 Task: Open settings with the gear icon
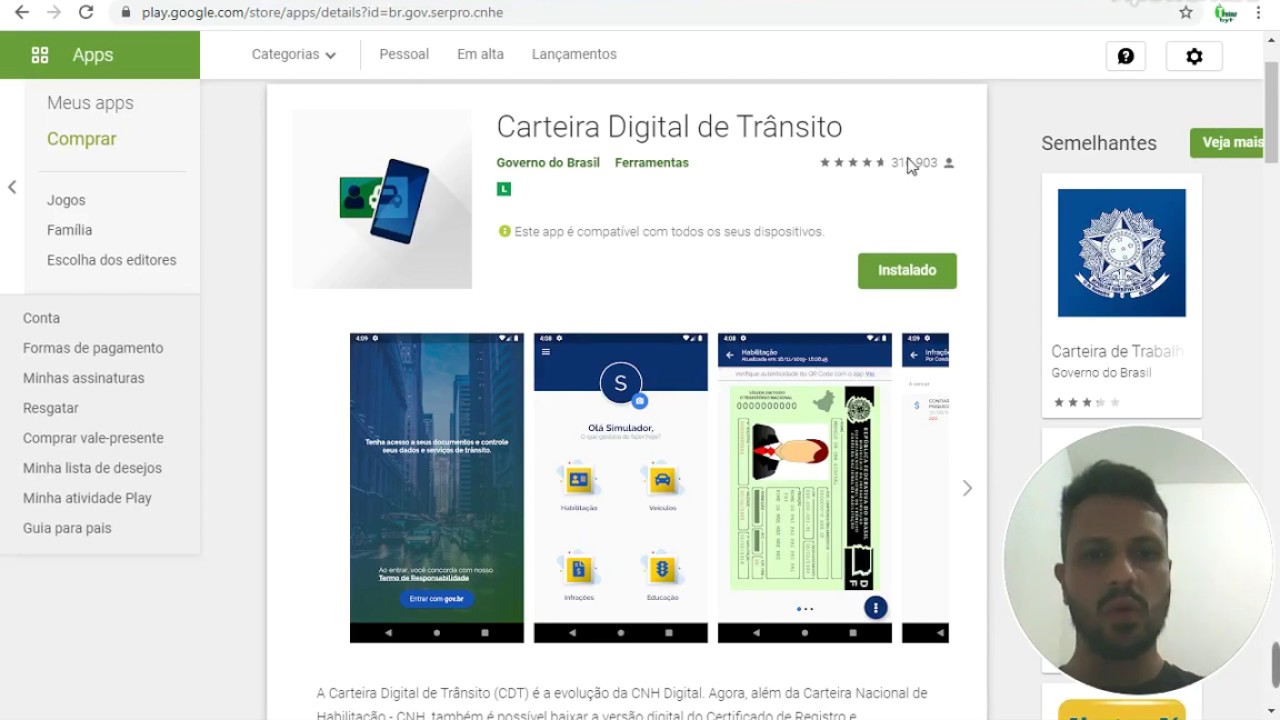point(1194,56)
